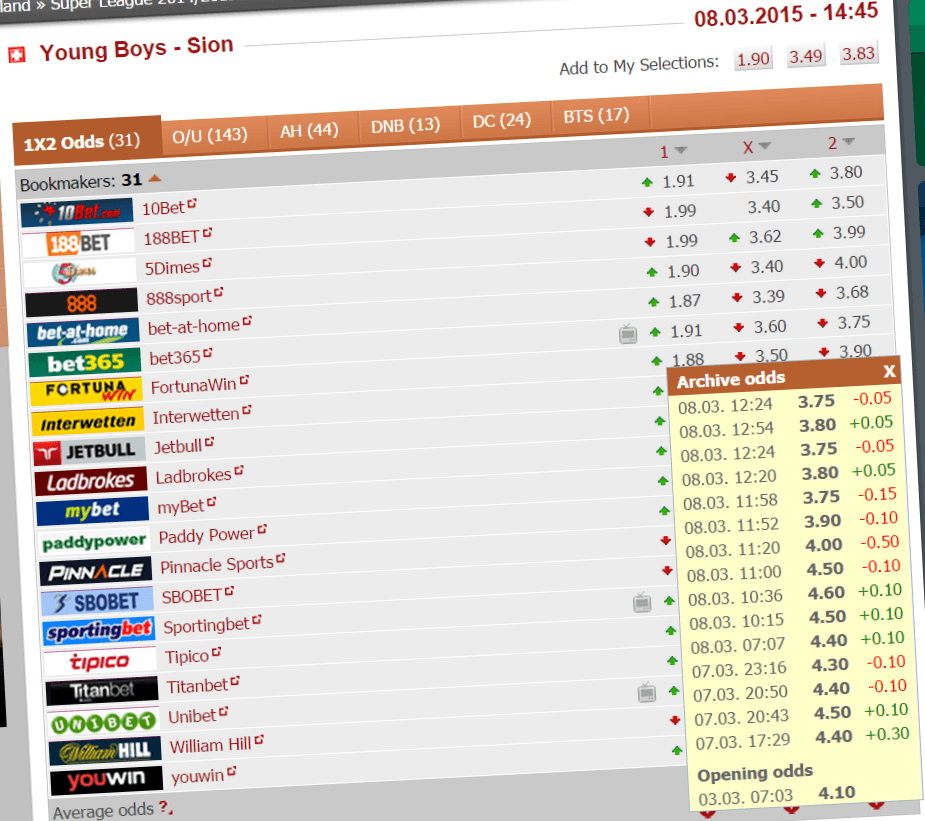
Task: Open the Unibet logo image
Action: (104, 721)
